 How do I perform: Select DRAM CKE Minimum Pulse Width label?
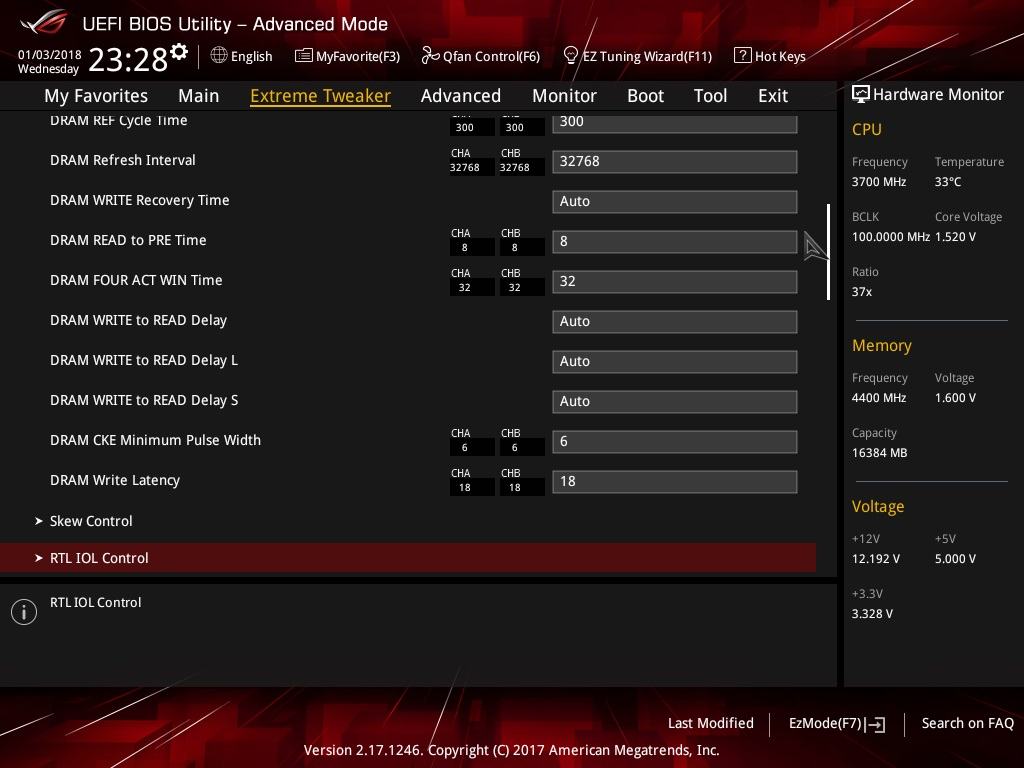(x=155, y=440)
